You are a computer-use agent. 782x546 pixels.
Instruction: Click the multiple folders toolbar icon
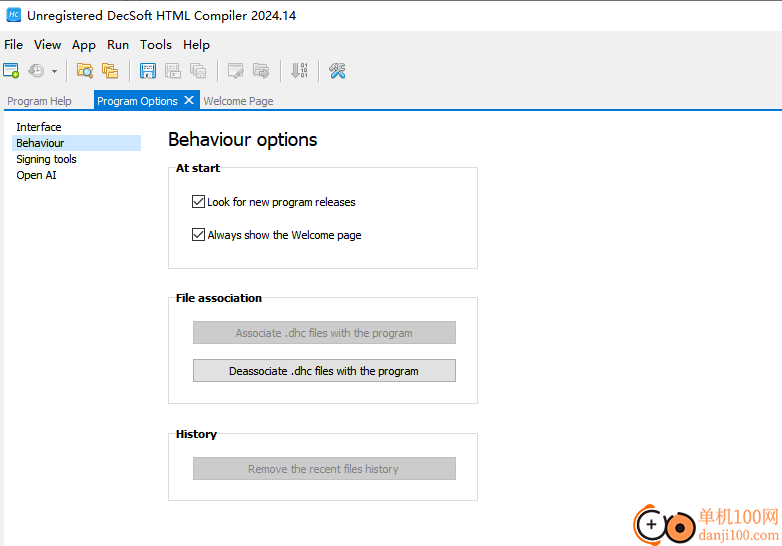click(110, 71)
